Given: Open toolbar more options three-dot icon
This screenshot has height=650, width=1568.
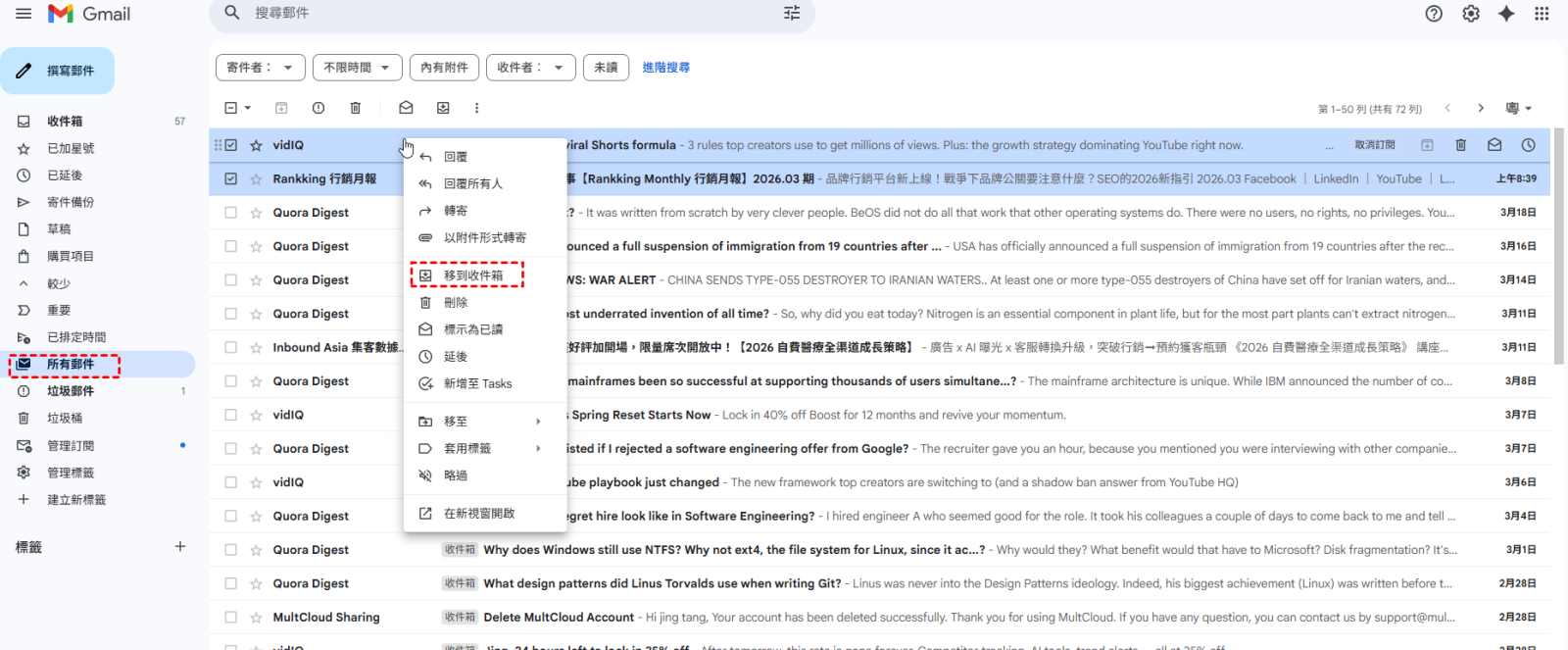Looking at the screenshot, I should (x=477, y=108).
